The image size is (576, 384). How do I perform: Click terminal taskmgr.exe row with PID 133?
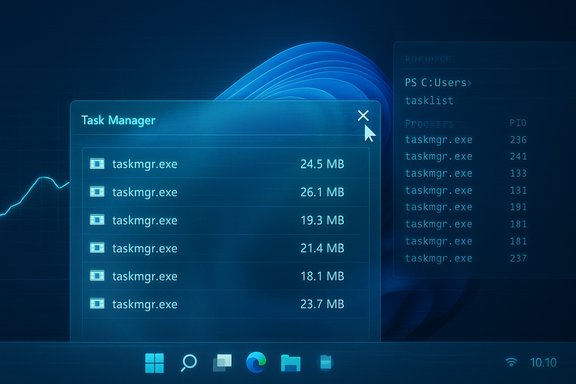pos(466,173)
